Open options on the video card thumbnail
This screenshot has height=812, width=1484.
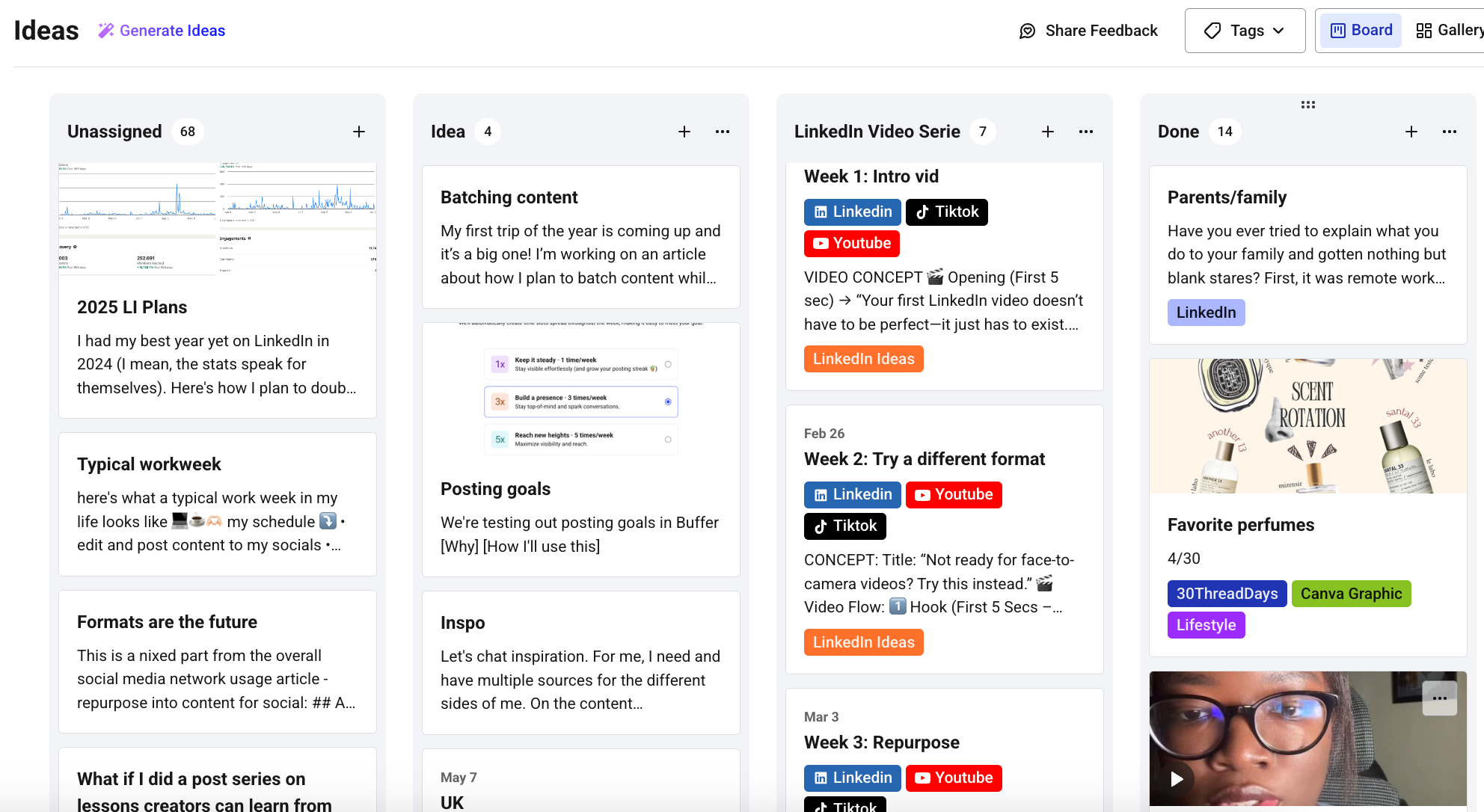coord(1439,698)
